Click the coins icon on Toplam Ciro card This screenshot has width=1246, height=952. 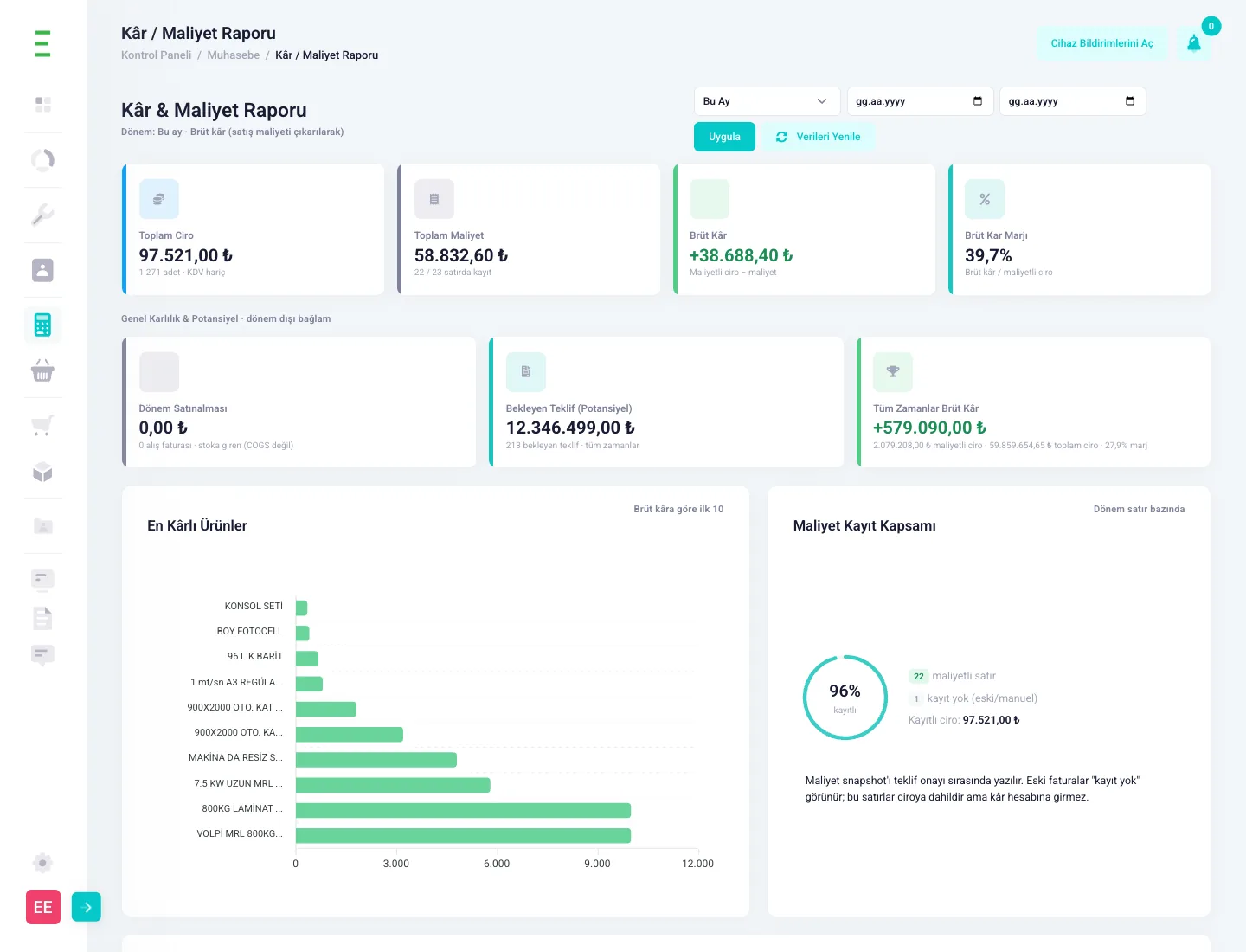(159, 199)
